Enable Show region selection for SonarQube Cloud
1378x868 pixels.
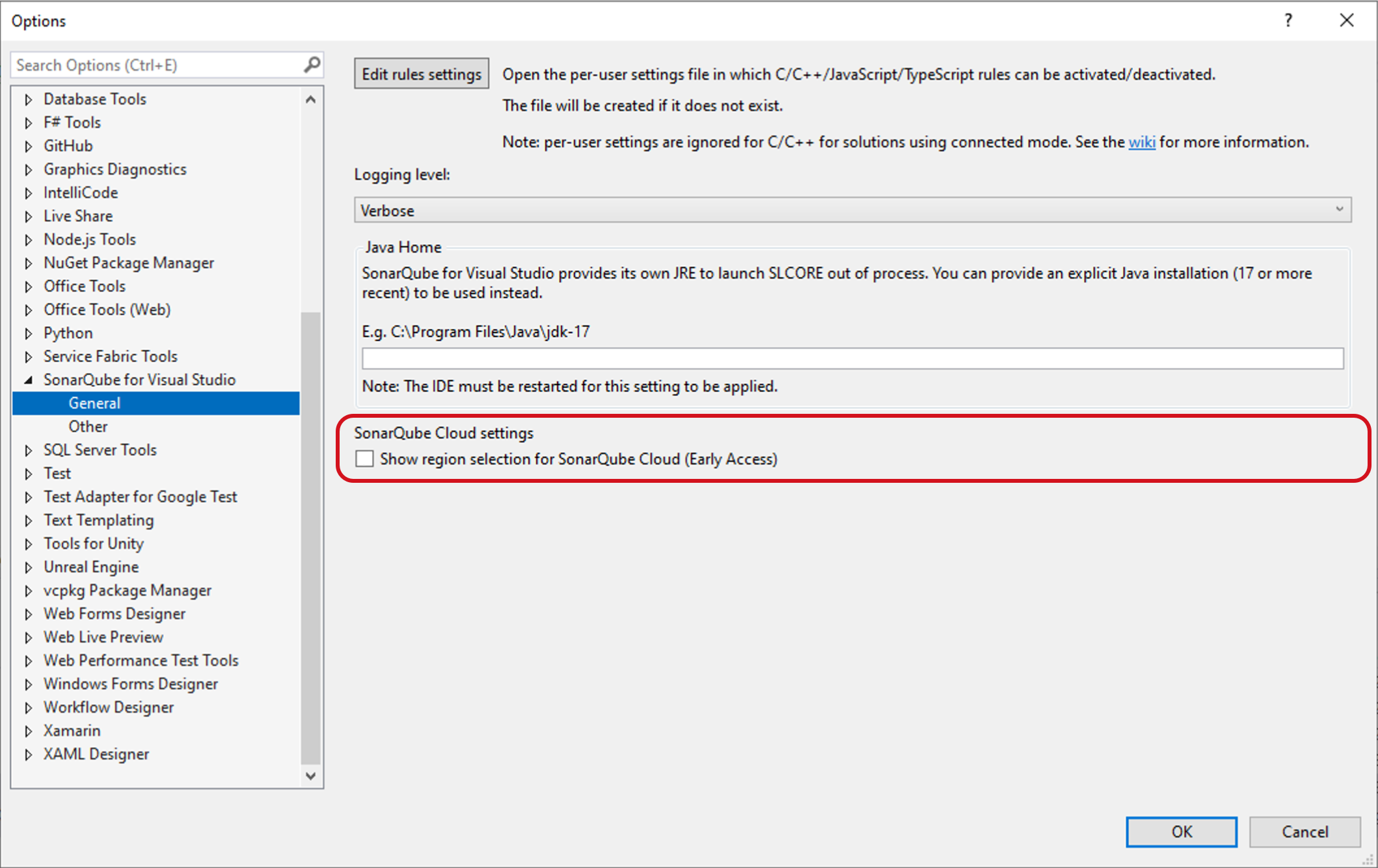point(364,459)
